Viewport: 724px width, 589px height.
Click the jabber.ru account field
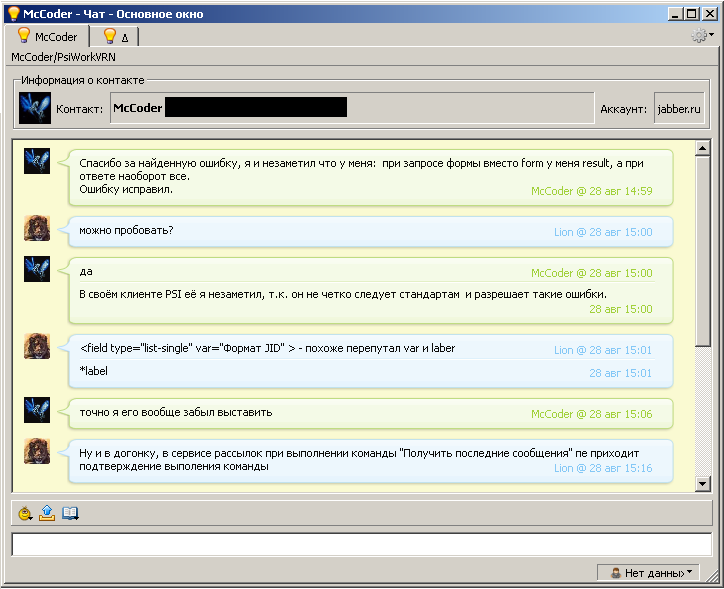click(x=679, y=108)
